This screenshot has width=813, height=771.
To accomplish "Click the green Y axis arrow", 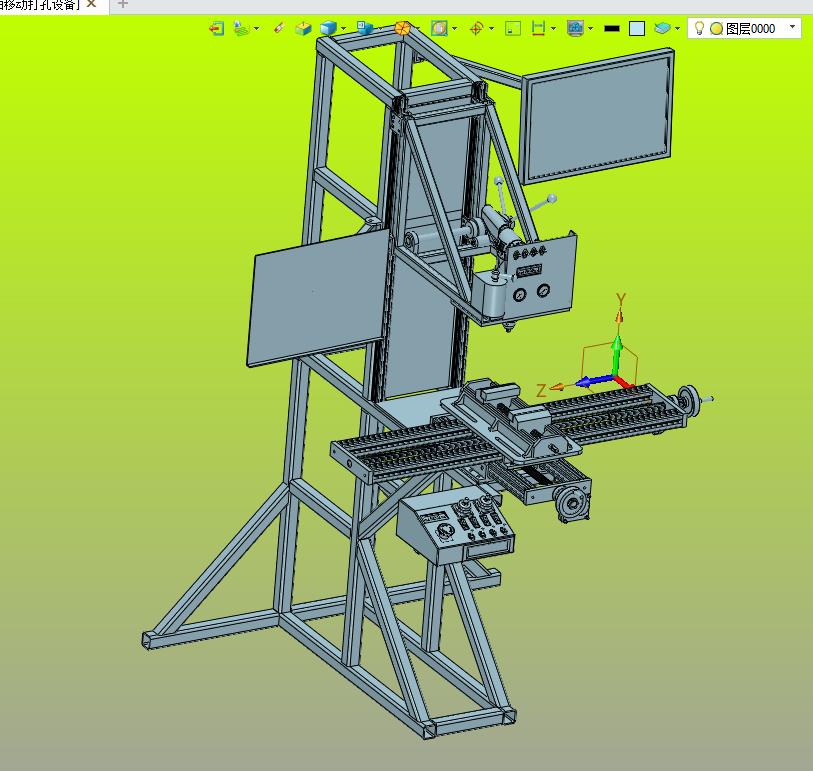I will (616, 354).
